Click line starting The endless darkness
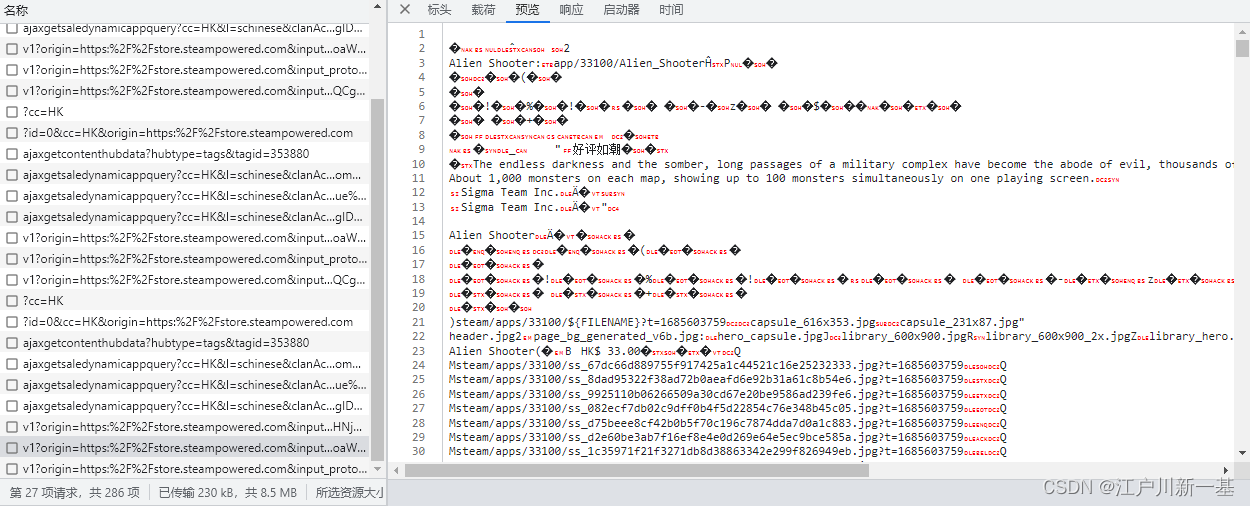This screenshot has height=506, width=1250. (842, 164)
